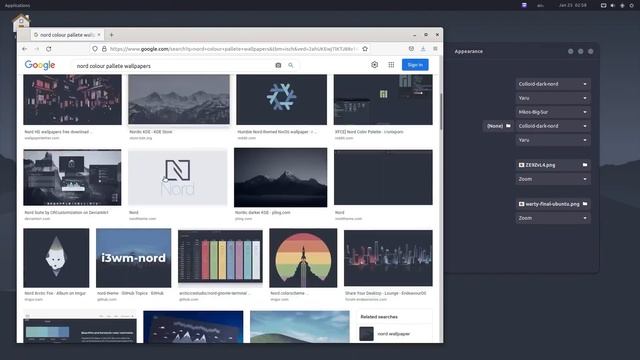This screenshot has width=640, height=360.
Task: Expand the Mkos-Big-Sur dropdown
Action: [553, 112]
